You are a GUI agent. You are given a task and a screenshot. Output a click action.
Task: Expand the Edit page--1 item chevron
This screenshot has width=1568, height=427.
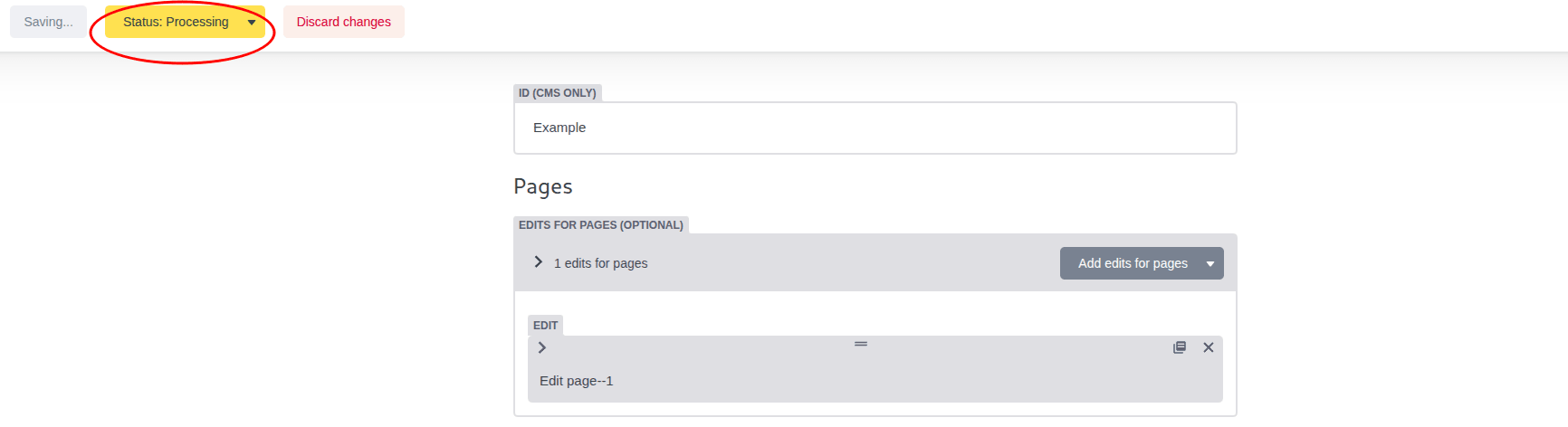pos(541,347)
